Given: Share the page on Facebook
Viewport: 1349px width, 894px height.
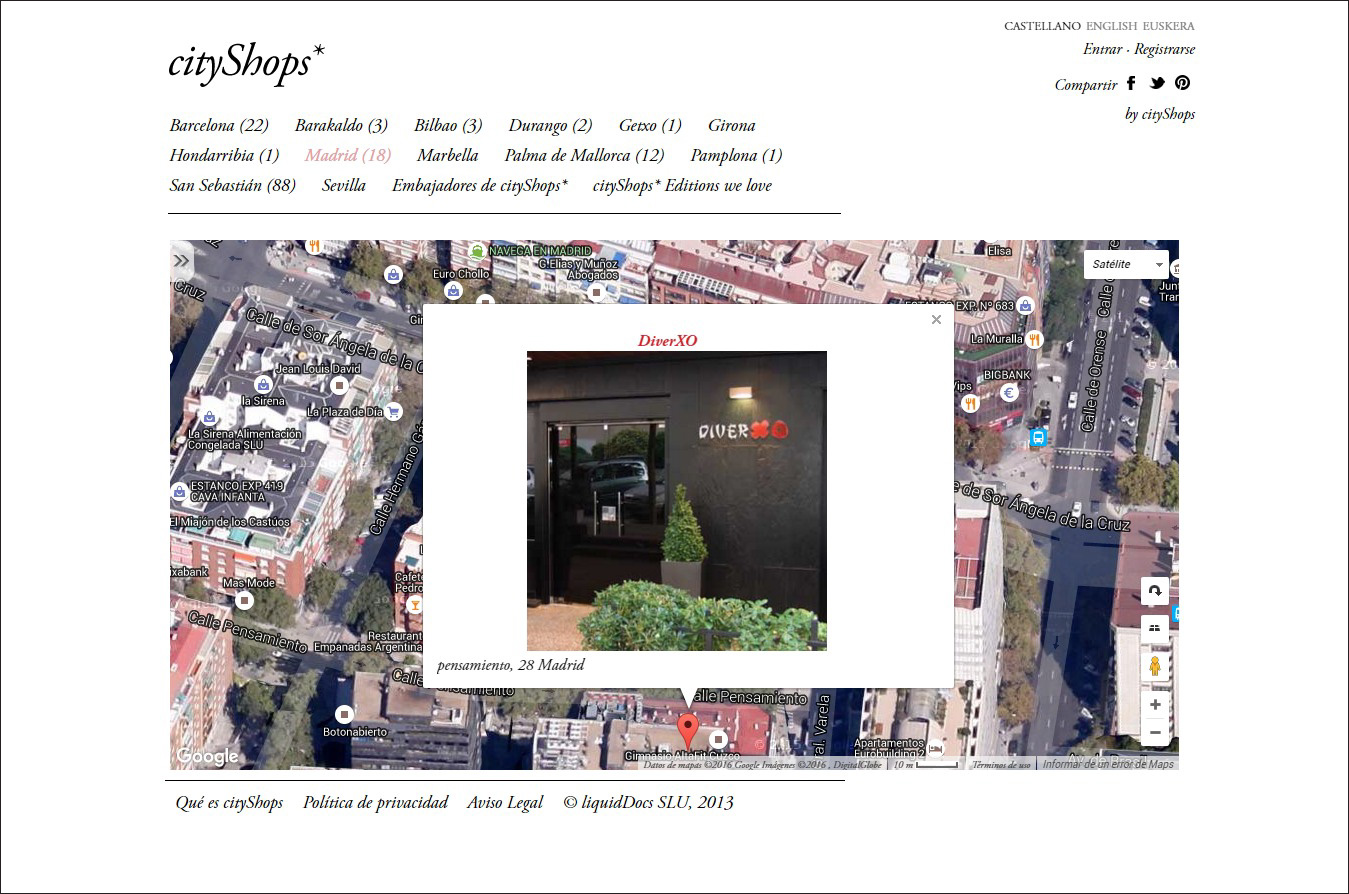Looking at the screenshot, I should (x=1131, y=84).
